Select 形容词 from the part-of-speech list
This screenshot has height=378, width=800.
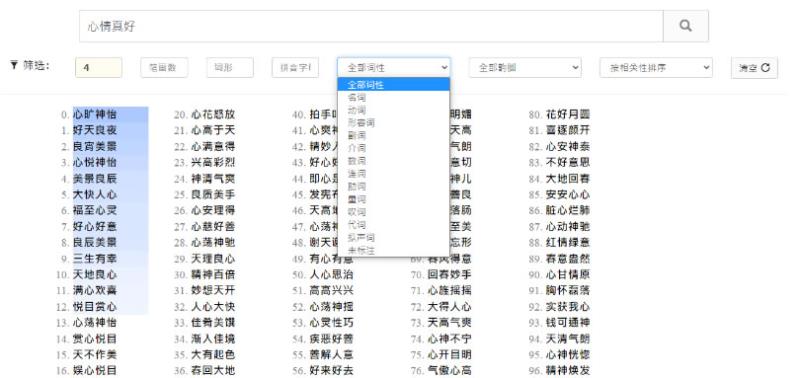[x=393, y=123]
